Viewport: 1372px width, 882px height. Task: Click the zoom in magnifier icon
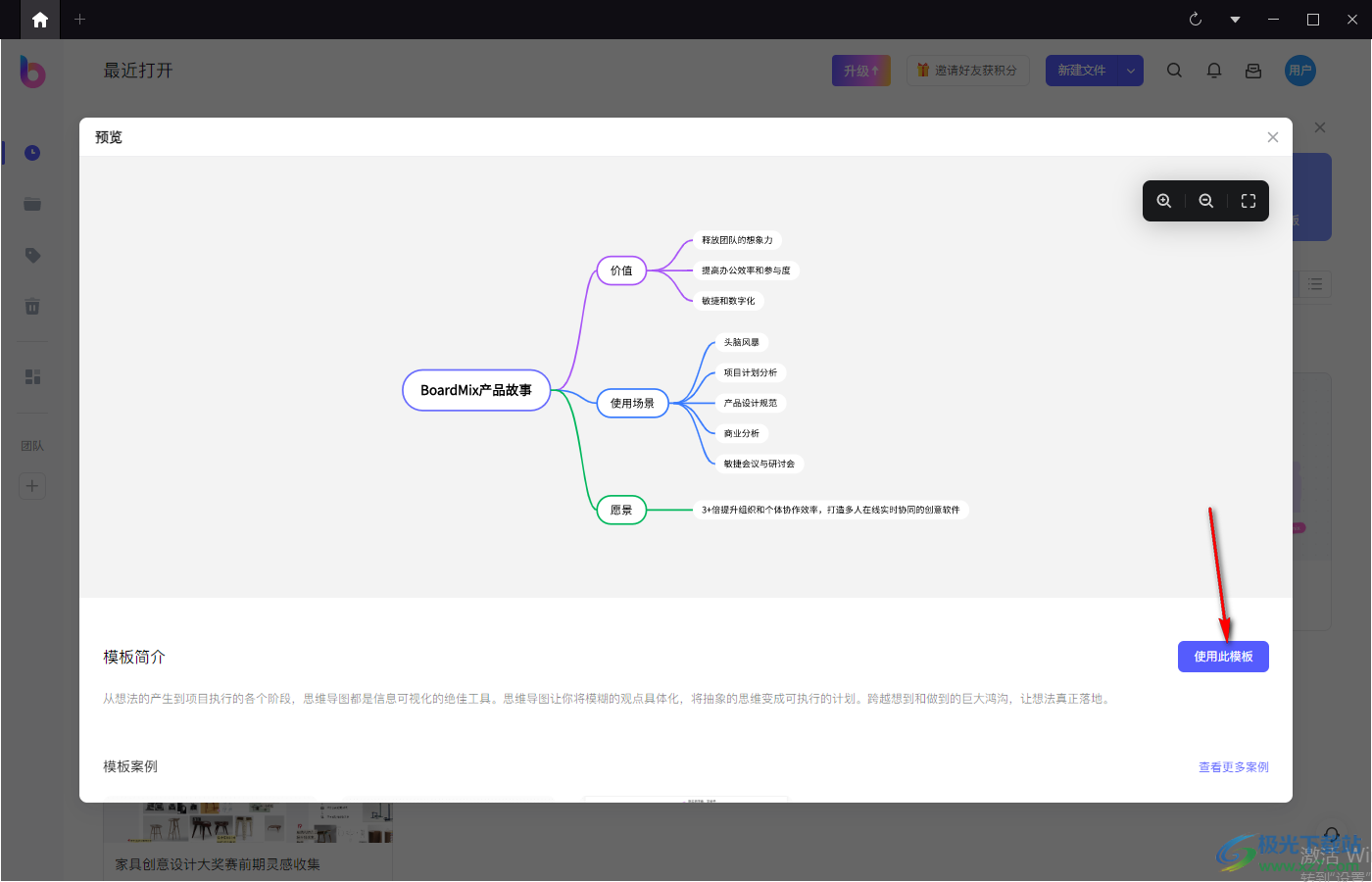coord(1164,201)
